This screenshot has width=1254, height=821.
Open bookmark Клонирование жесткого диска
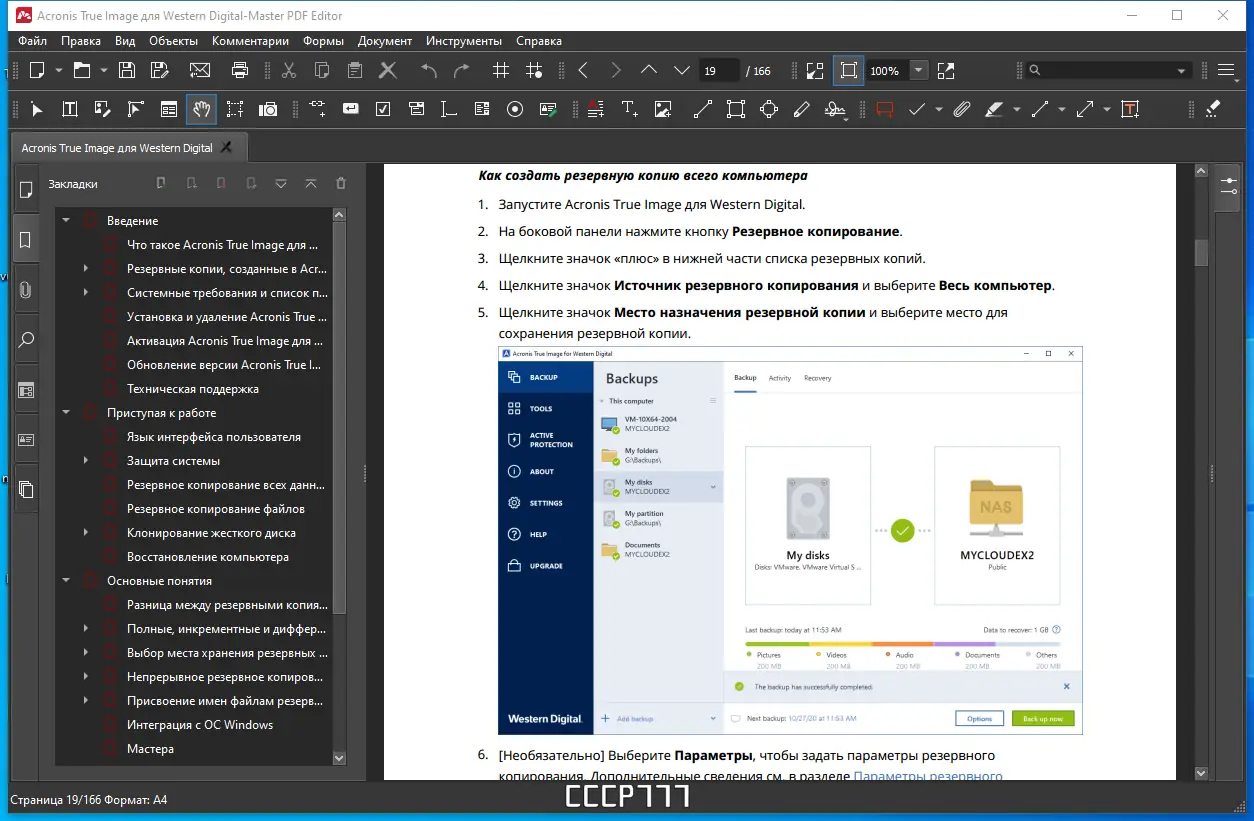coord(211,533)
